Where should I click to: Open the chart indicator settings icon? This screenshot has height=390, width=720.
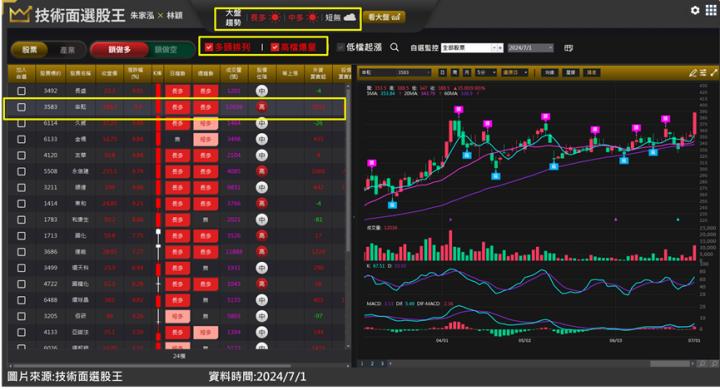point(703,73)
